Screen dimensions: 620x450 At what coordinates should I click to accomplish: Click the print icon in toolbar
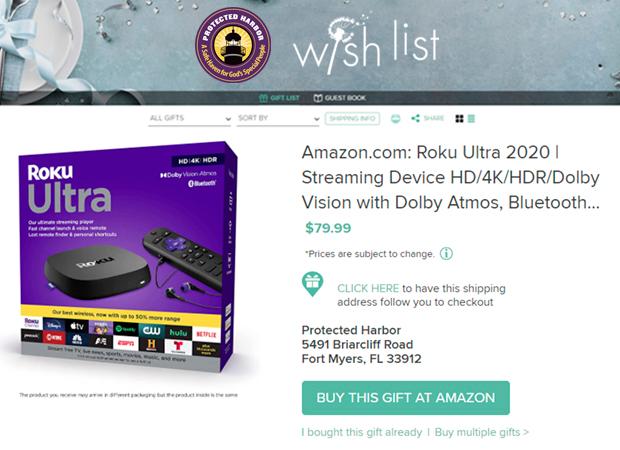coord(395,119)
